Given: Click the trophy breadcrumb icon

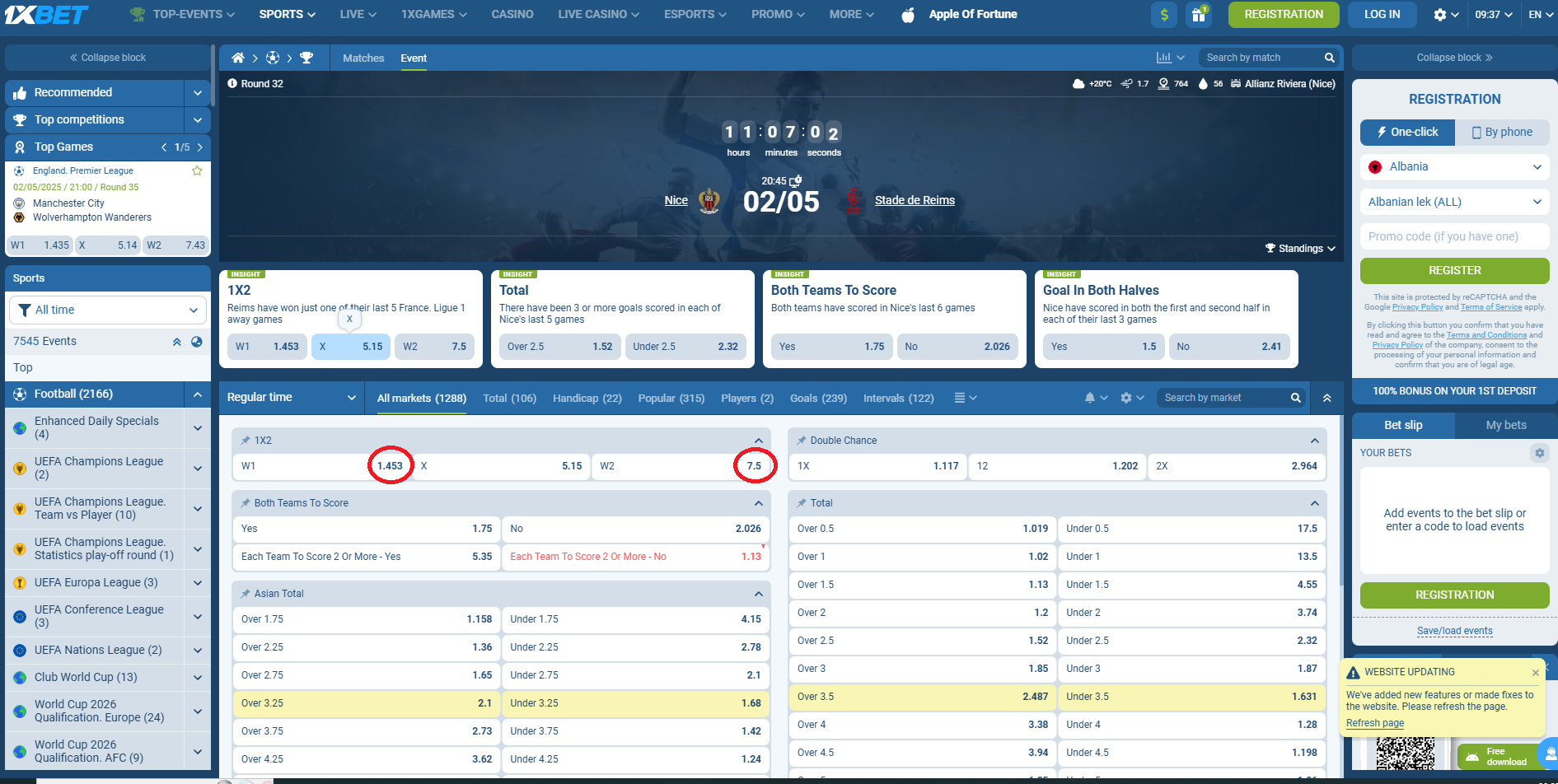Looking at the screenshot, I should click(306, 58).
